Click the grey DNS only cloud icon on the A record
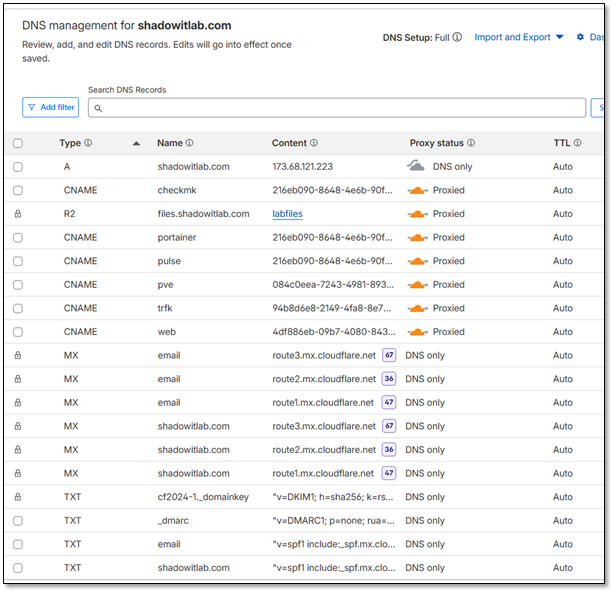614x593 pixels. tap(416, 166)
